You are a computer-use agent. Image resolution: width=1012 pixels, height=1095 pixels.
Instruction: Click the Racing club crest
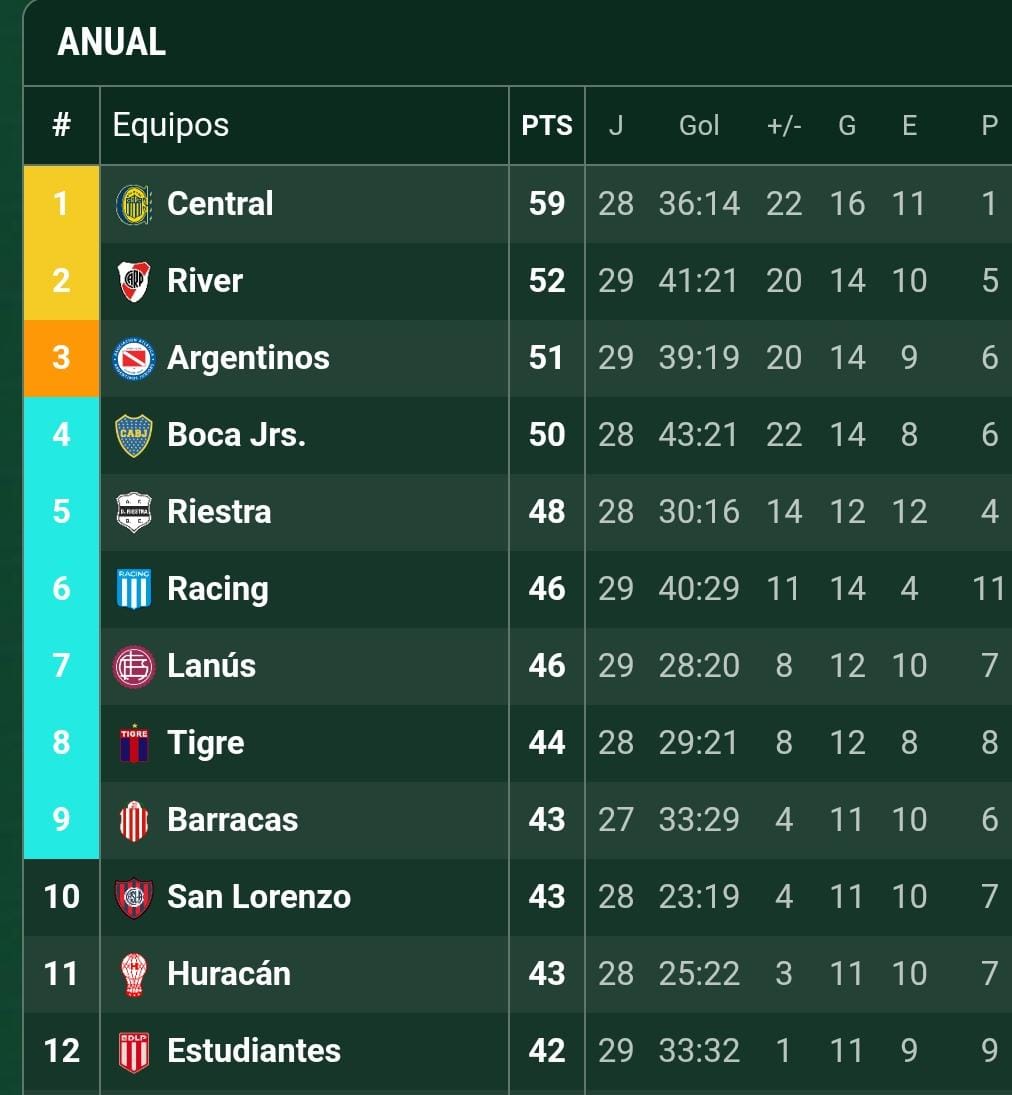pyautogui.click(x=133, y=589)
